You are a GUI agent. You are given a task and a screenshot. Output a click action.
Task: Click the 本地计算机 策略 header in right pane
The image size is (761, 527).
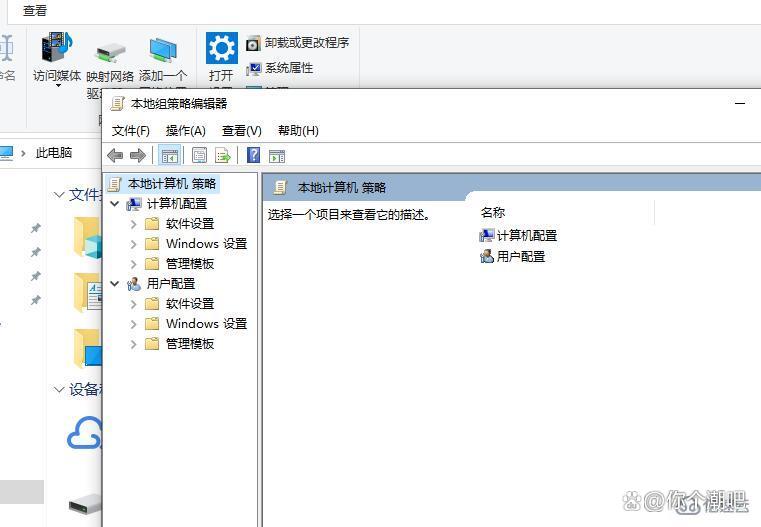(342, 187)
